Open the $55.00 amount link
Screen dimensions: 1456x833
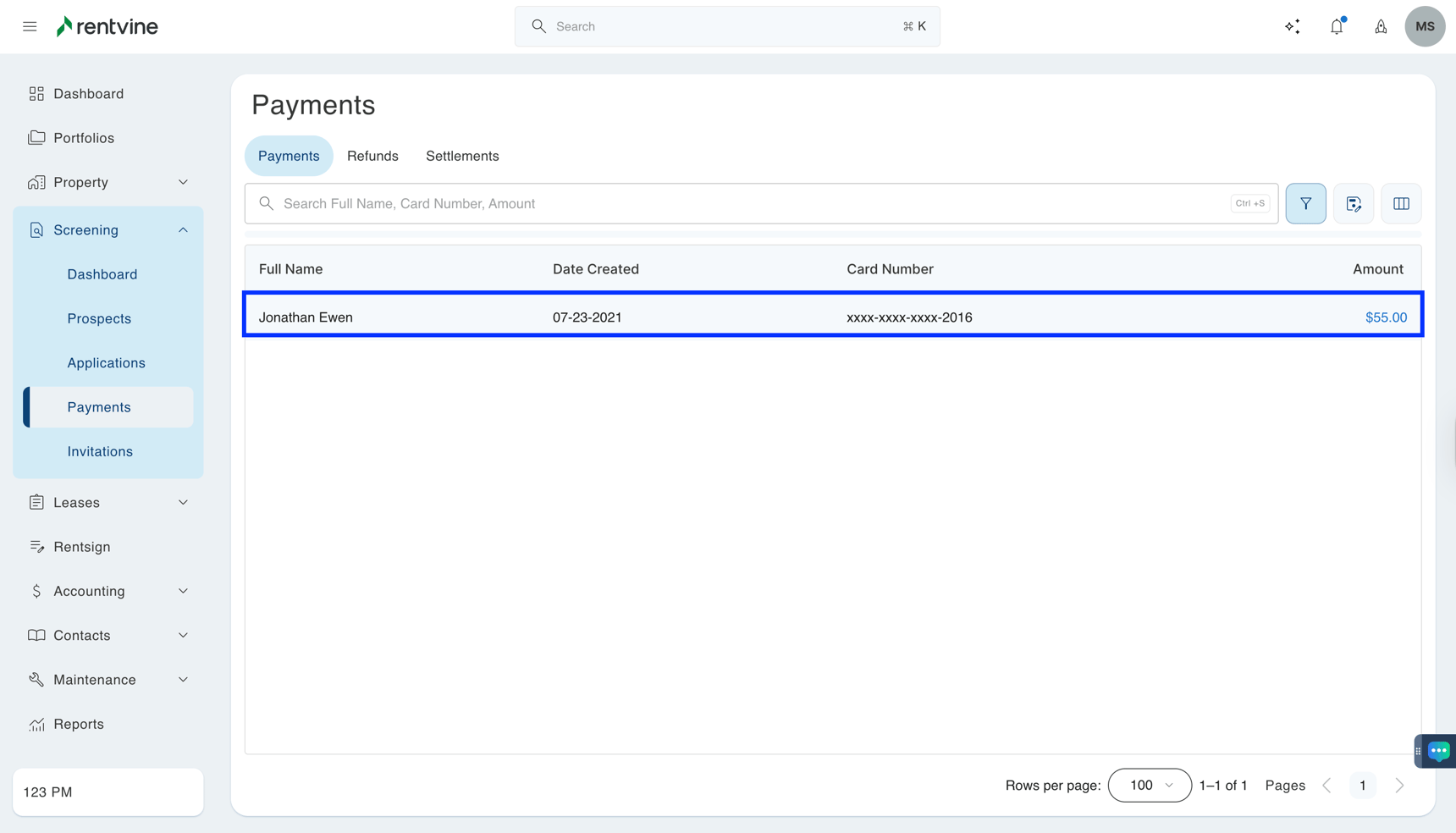pyautogui.click(x=1386, y=317)
